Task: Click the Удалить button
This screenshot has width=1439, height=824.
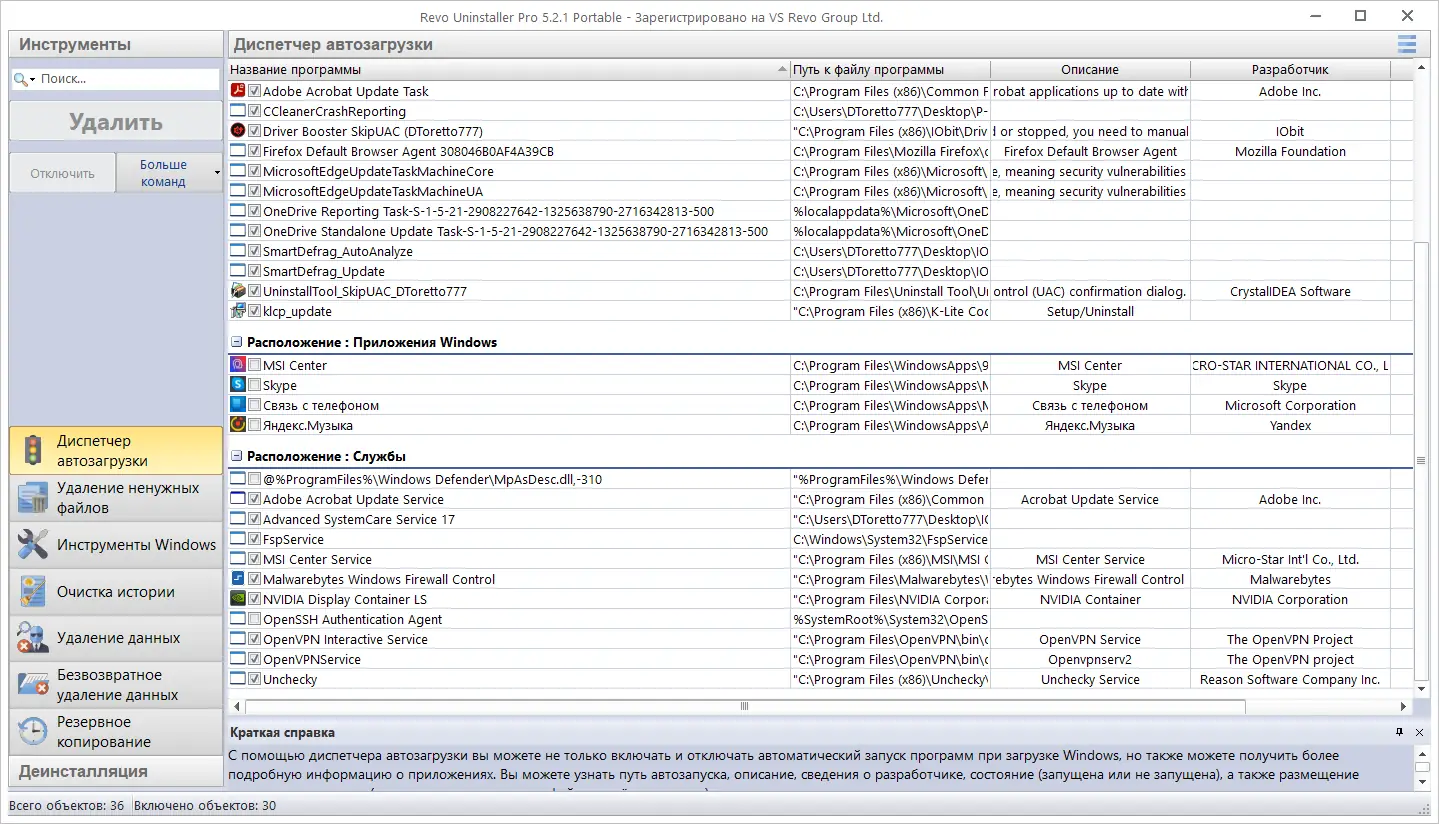Action: coord(116,122)
